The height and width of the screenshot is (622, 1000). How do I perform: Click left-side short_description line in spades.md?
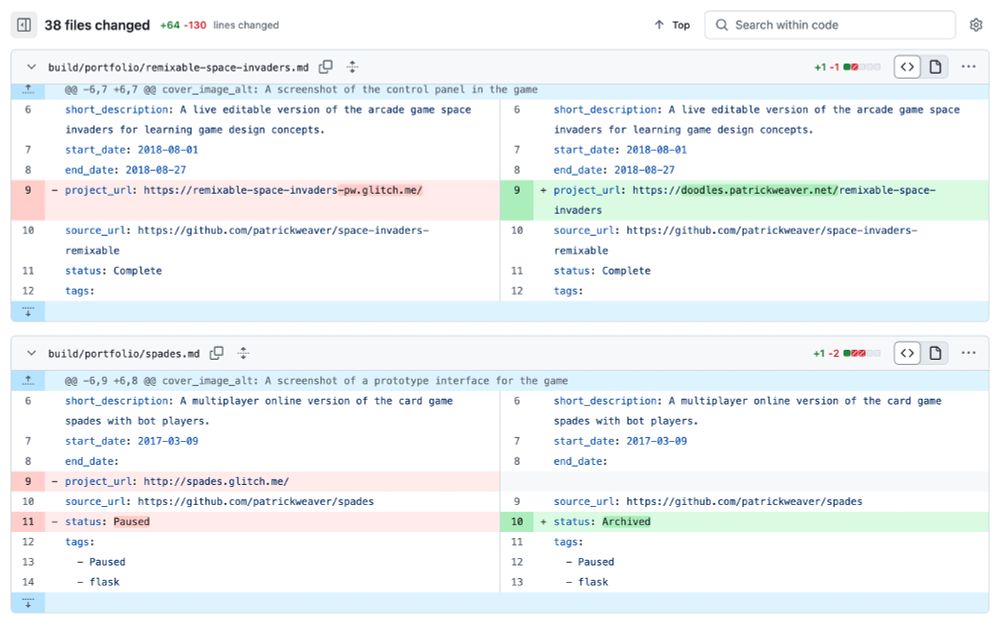click(259, 411)
